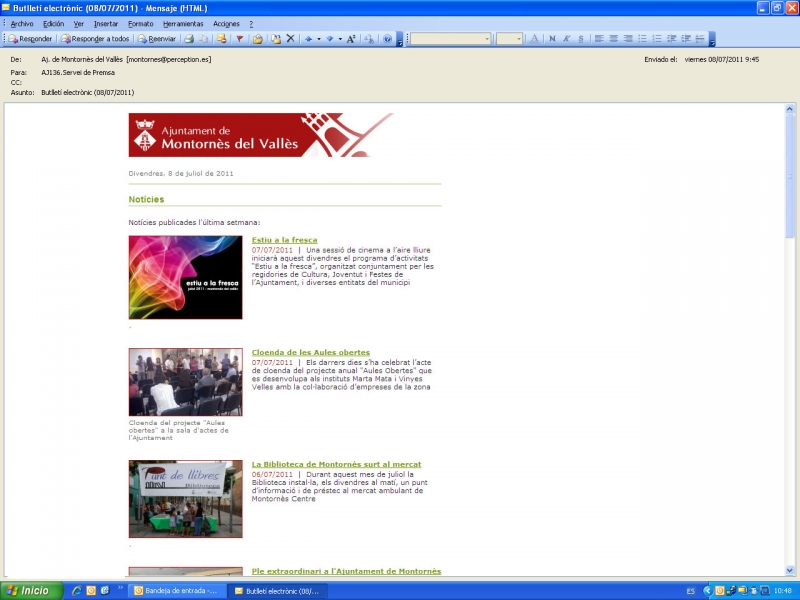Click the Responder (Reply) button

point(30,39)
